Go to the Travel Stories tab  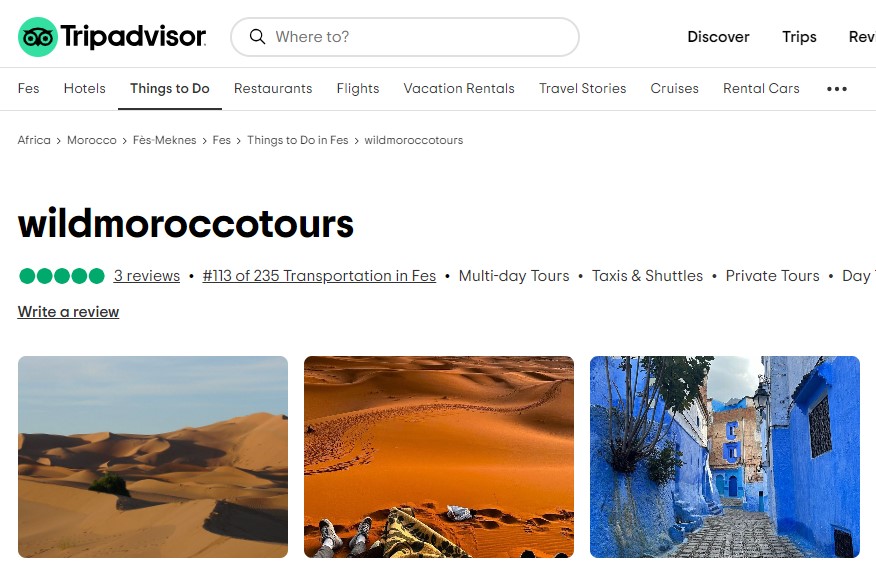[x=582, y=88]
